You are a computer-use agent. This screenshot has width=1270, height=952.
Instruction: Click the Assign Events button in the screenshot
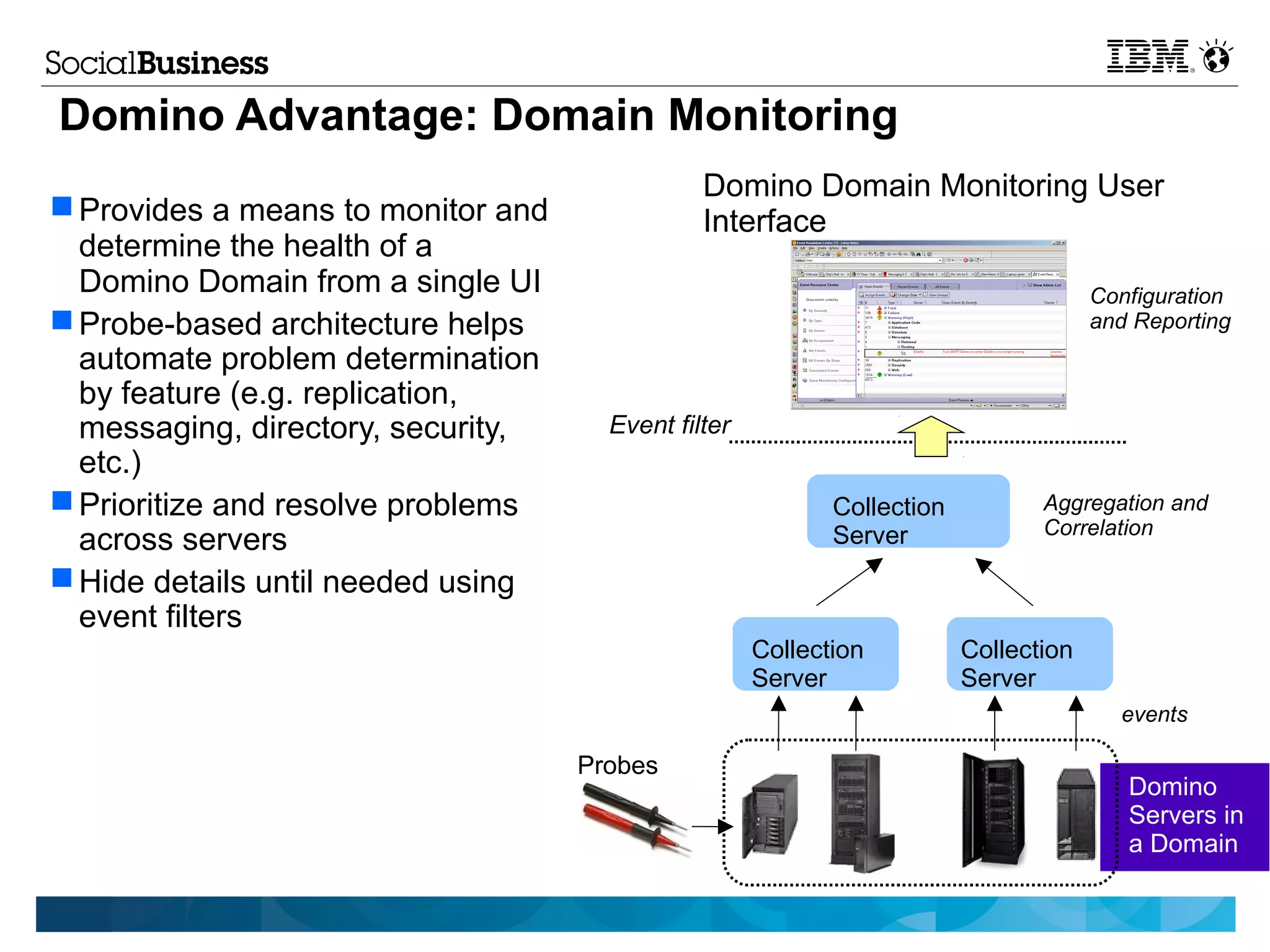pos(874,295)
